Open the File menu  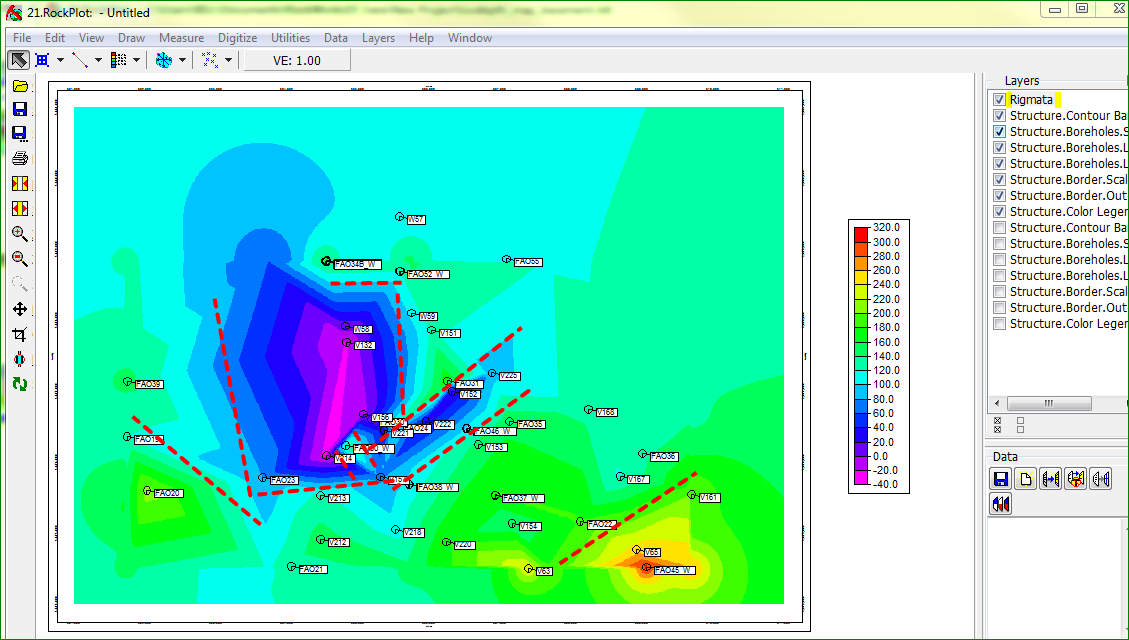[22, 37]
